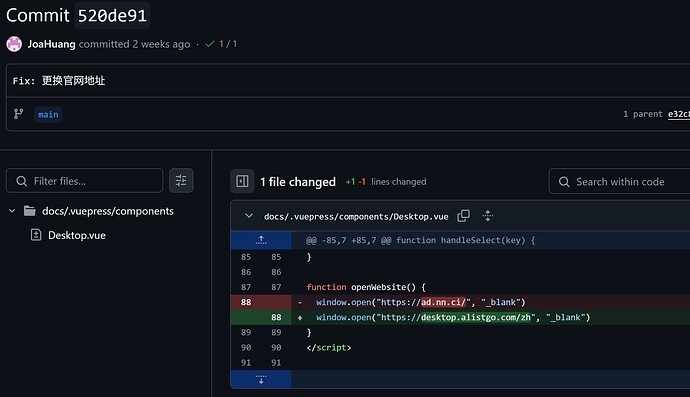The image size is (690, 397).
Task: Open the green checks status icon
Action: [x=210, y=44]
